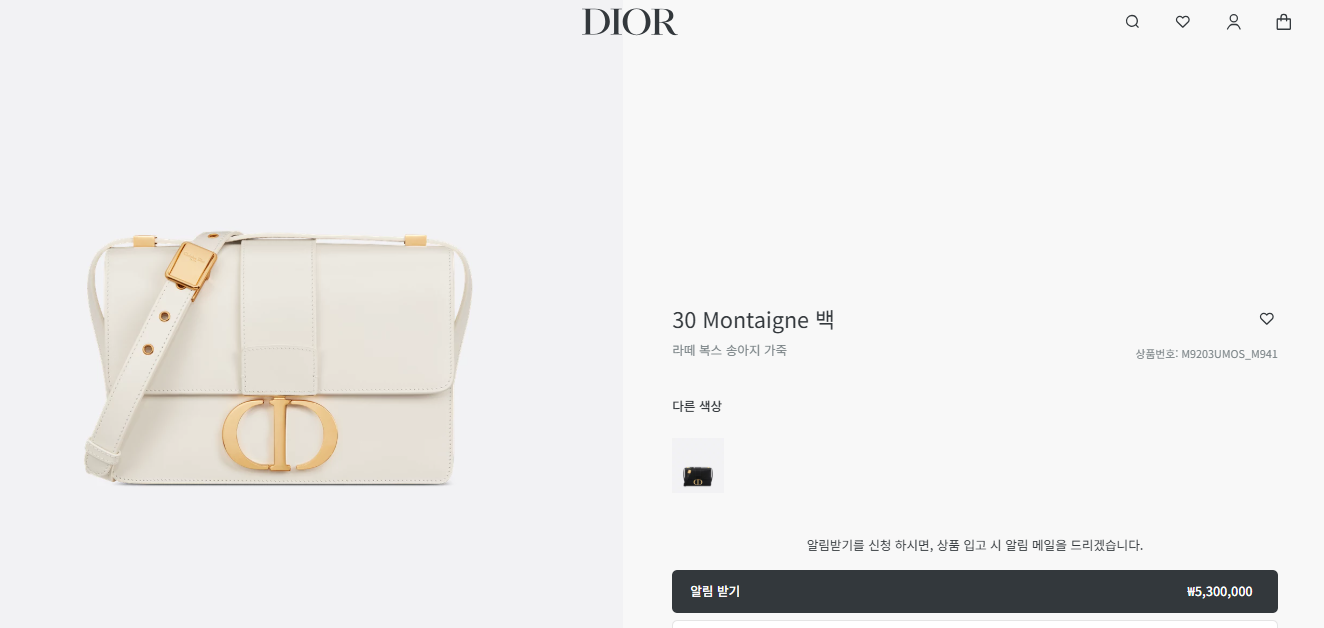Go to homepage via the DIOR logo
The width and height of the screenshot is (1324, 628).
(630, 22)
